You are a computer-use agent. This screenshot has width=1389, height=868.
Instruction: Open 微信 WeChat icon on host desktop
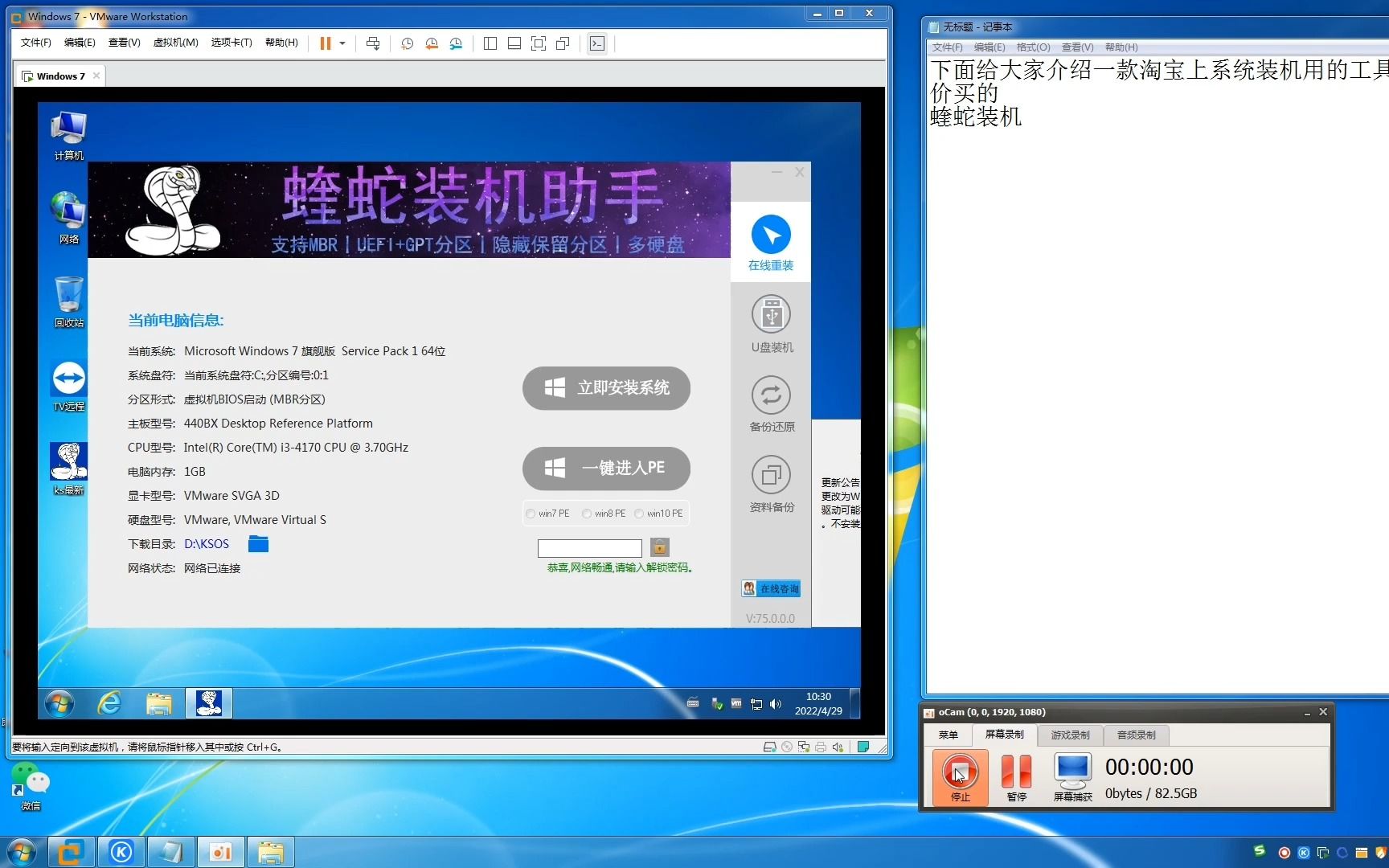(31, 787)
